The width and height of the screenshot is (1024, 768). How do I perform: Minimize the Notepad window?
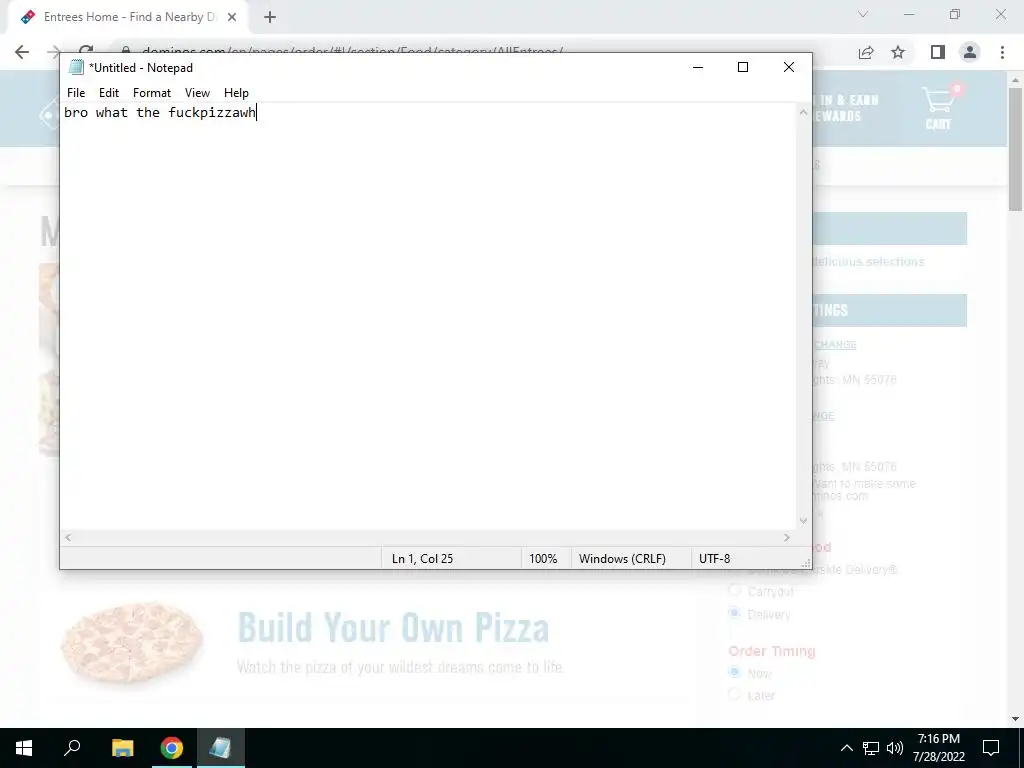(x=697, y=67)
